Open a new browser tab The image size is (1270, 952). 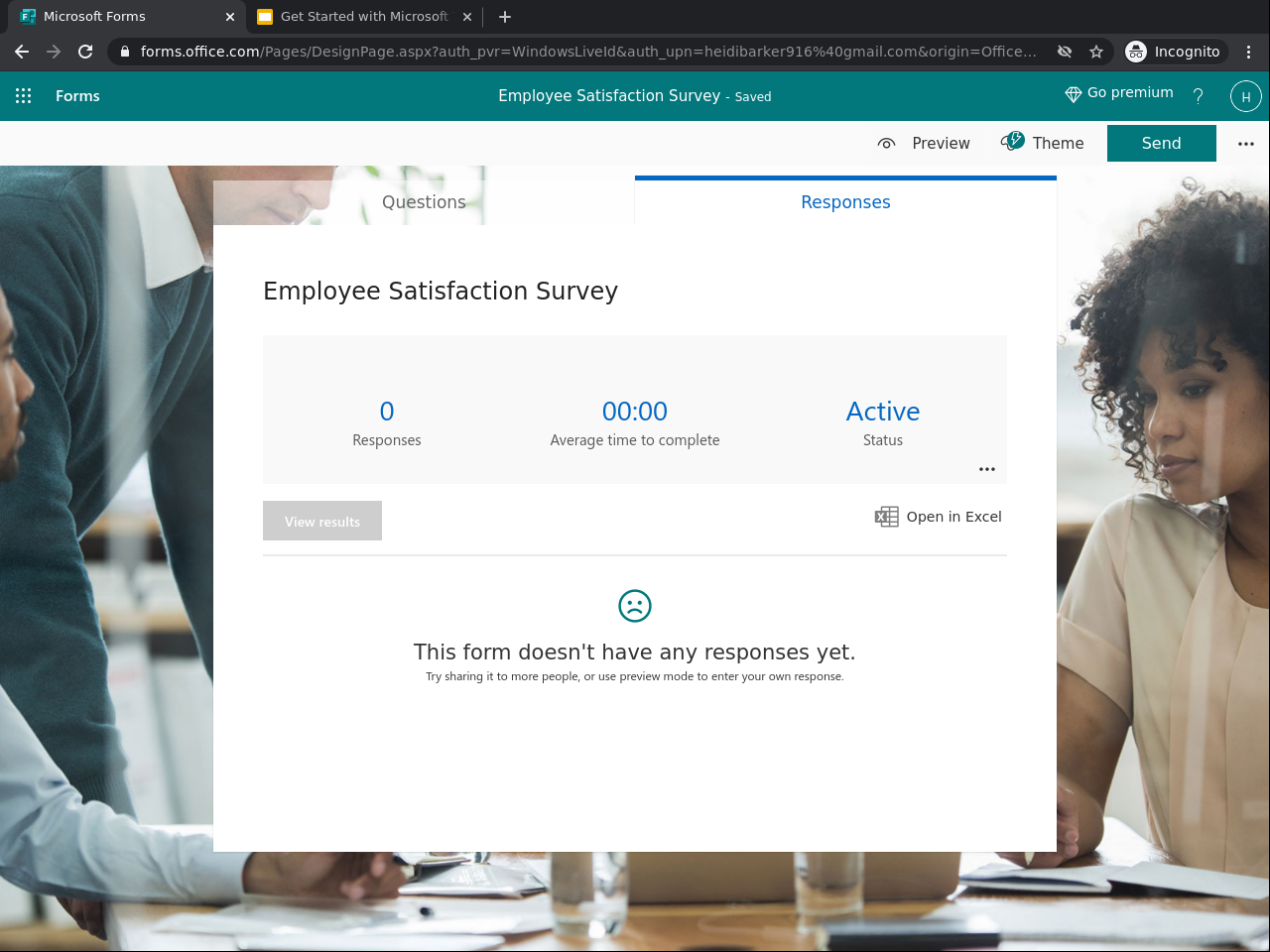[505, 17]
